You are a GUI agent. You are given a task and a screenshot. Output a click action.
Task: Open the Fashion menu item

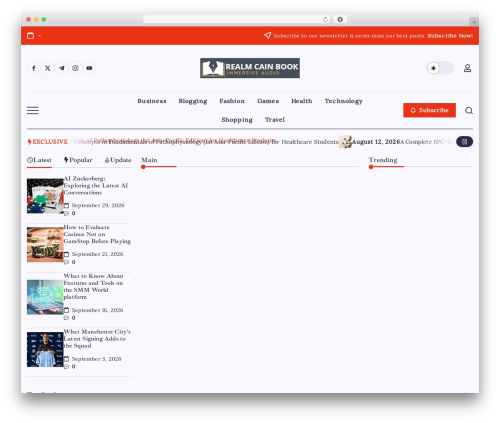pyautogui.click(x=232, y=101)
